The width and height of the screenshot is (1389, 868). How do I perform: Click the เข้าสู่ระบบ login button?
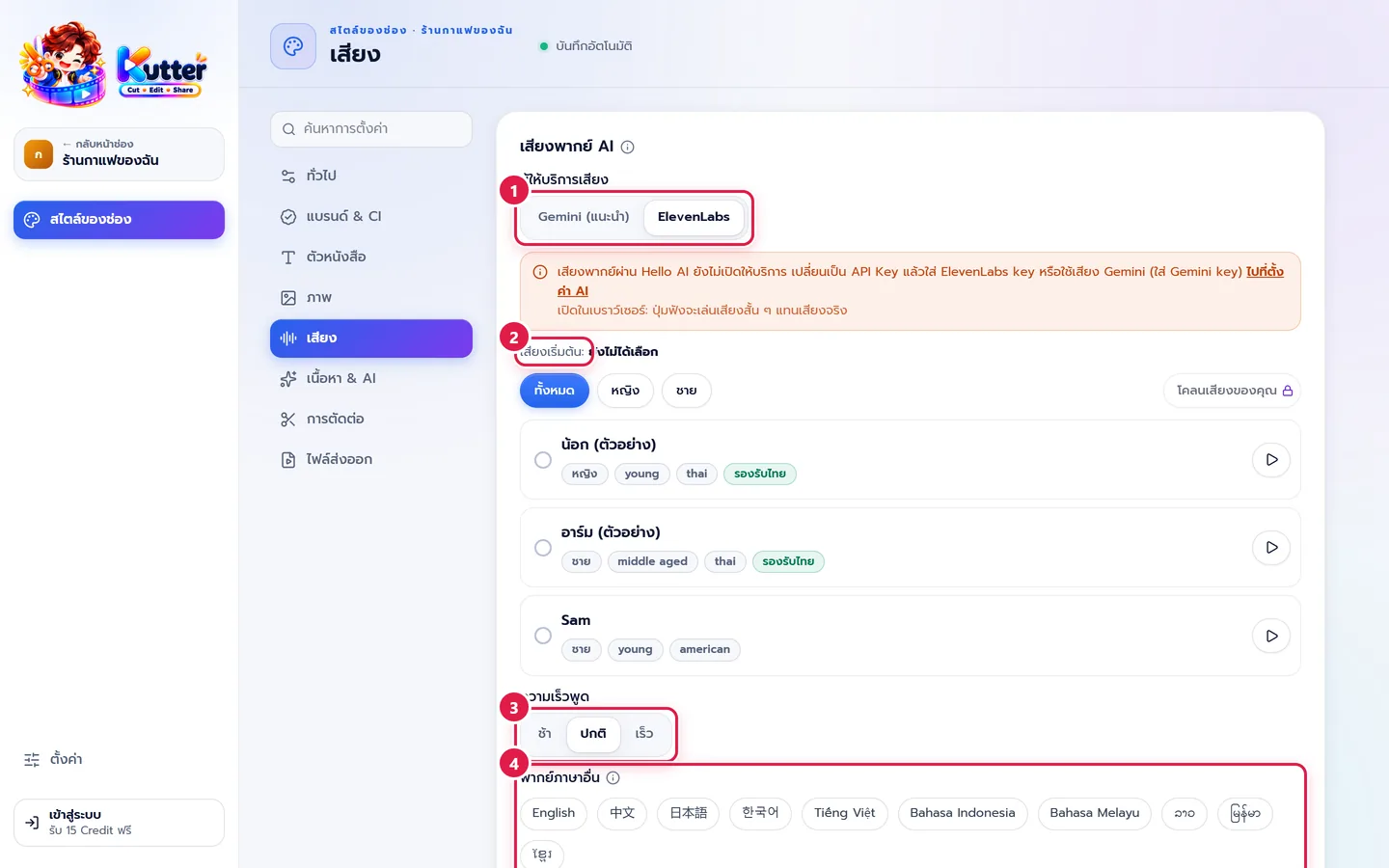point(119,823)
